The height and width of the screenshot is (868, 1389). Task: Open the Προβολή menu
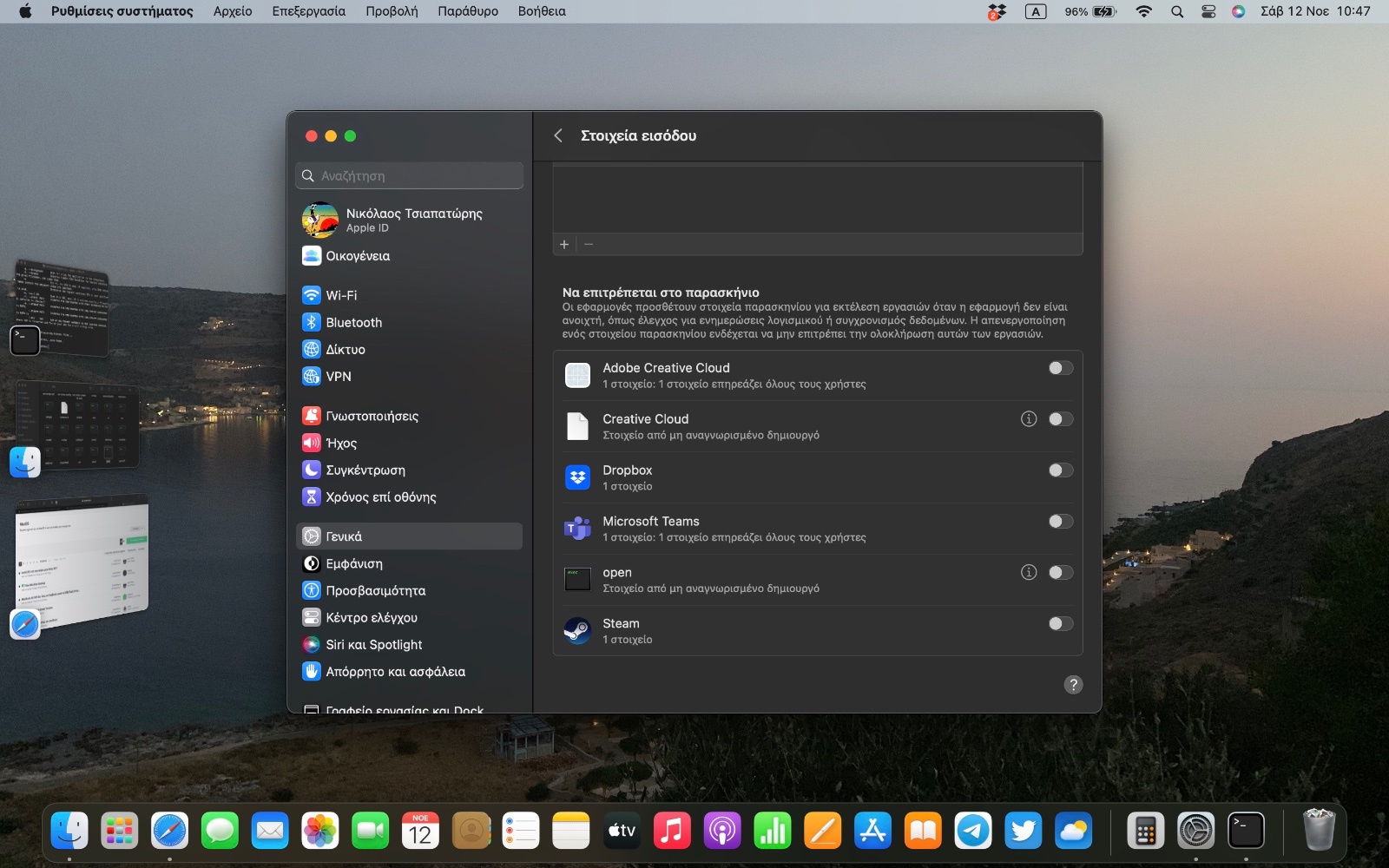click(x=391, y=11)
